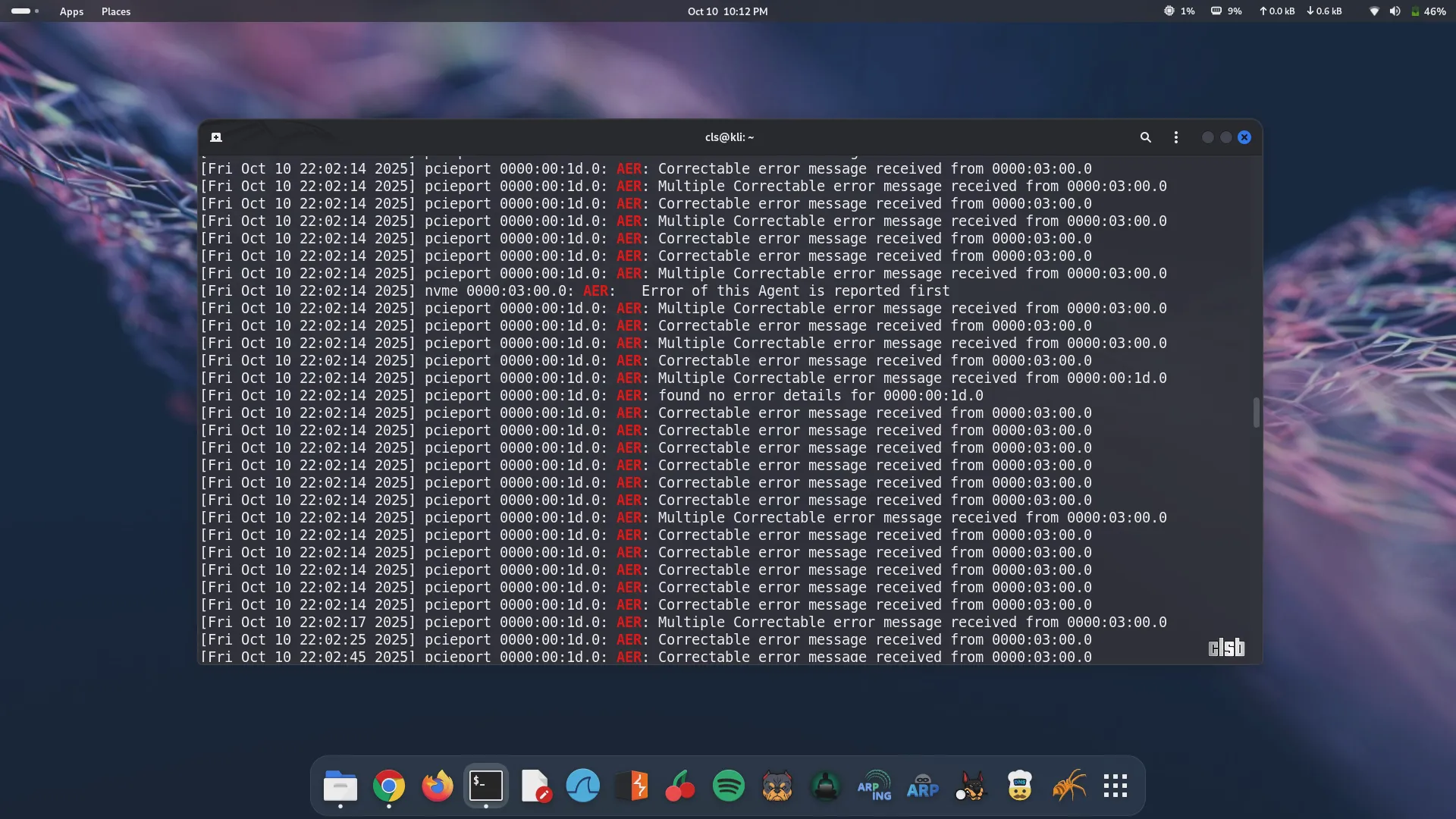Click the terminal vertical scrollbar handle
The width and height of the screenshot is (1456, 819).
coord(1256,413)
